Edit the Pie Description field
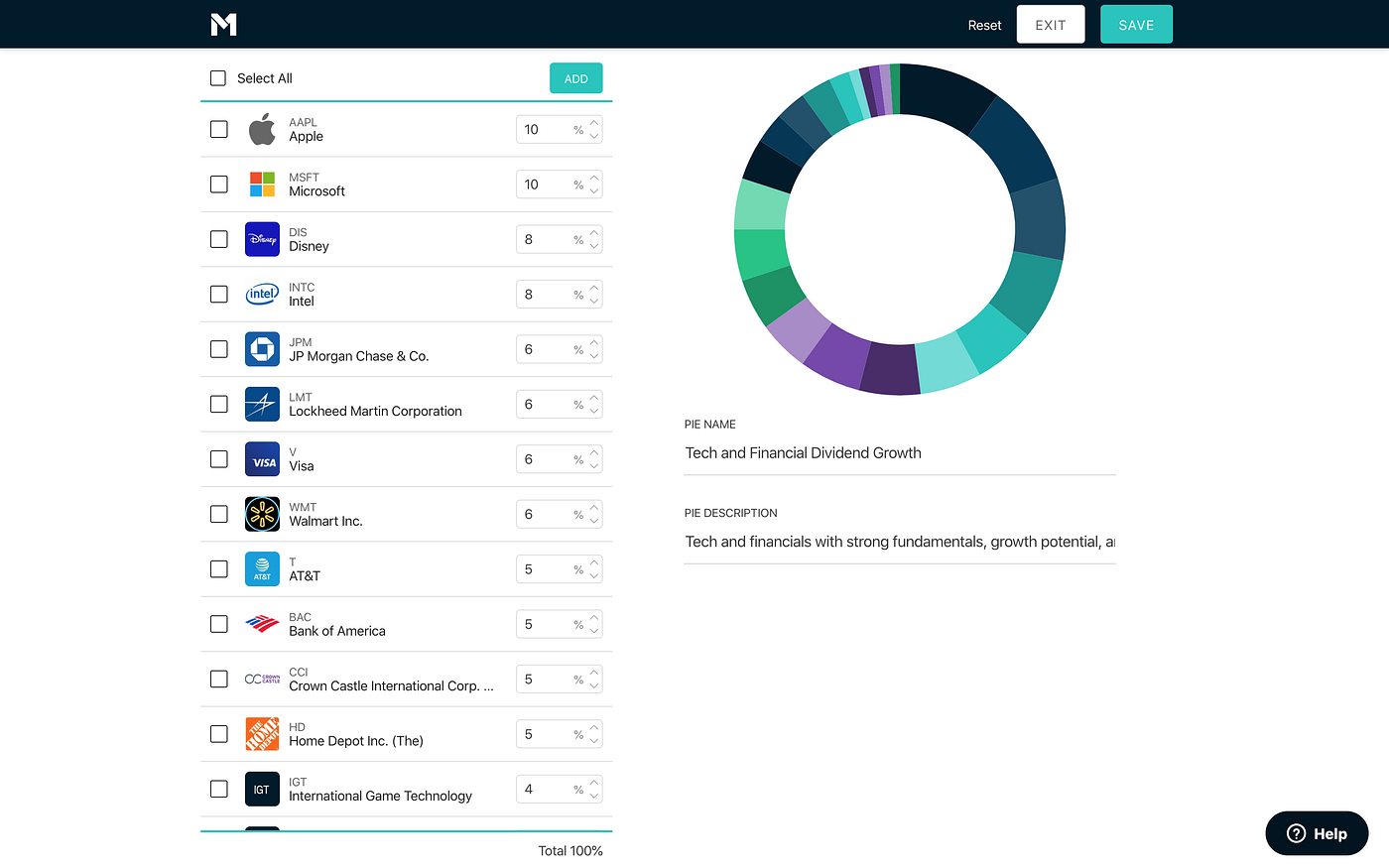 [900, 542]
